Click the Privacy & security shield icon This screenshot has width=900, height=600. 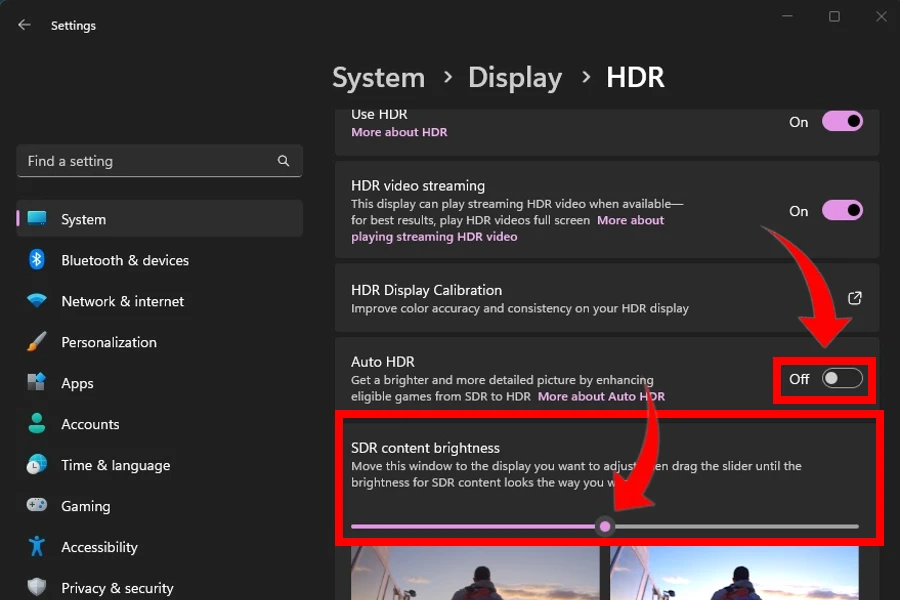(x=37, y=587)
